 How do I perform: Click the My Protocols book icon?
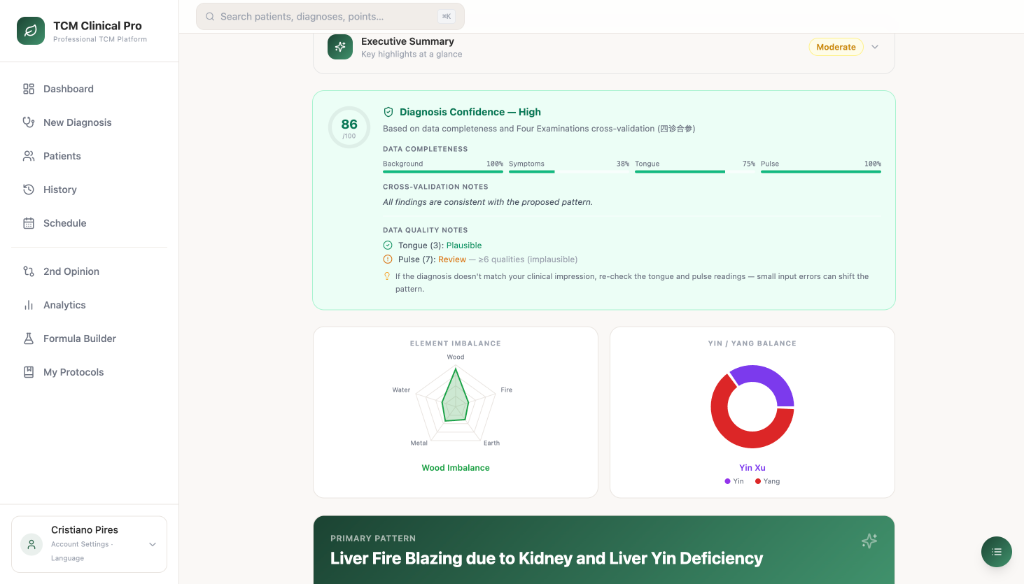coord(29,372)
